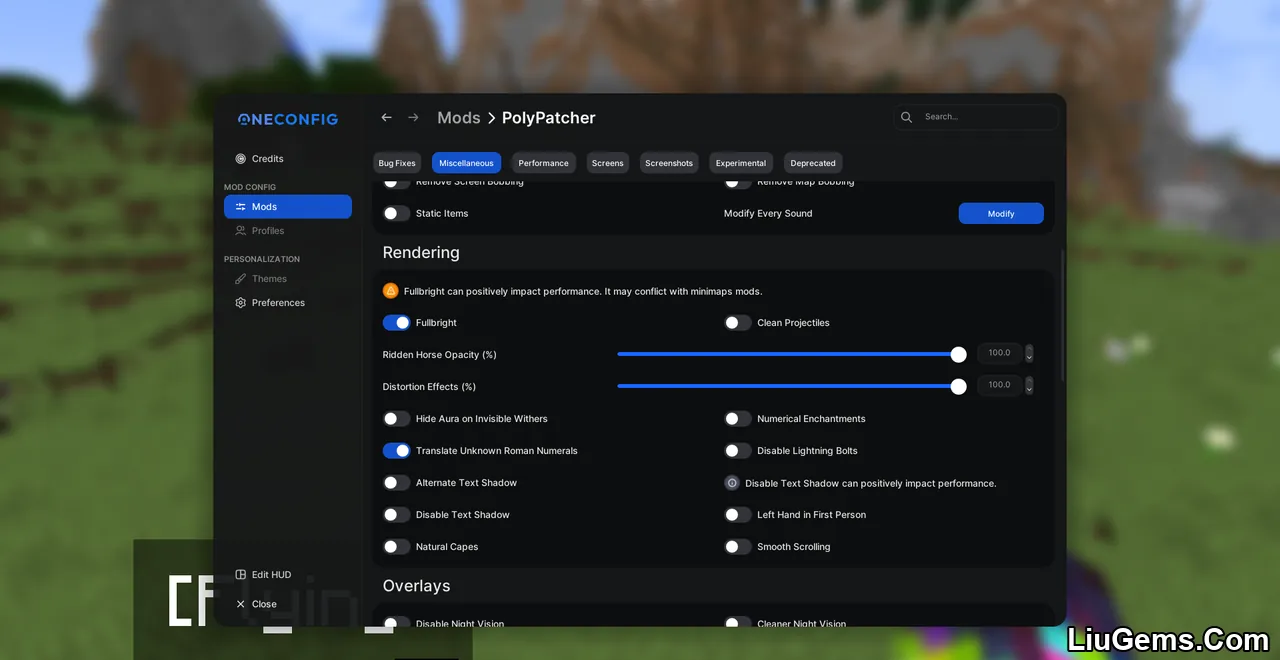Click the Mods breadcrumb link
Image resolution: width=1280 pixels, height=660 pixels.
(x=459, y=118)
